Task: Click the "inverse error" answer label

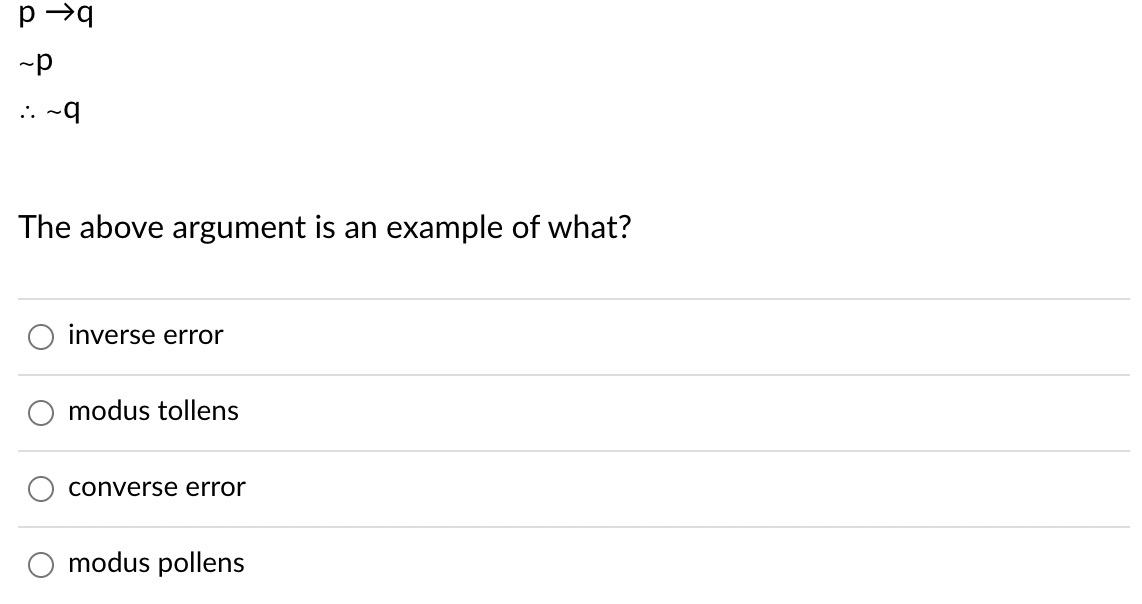Action: [x=144, y=335]
